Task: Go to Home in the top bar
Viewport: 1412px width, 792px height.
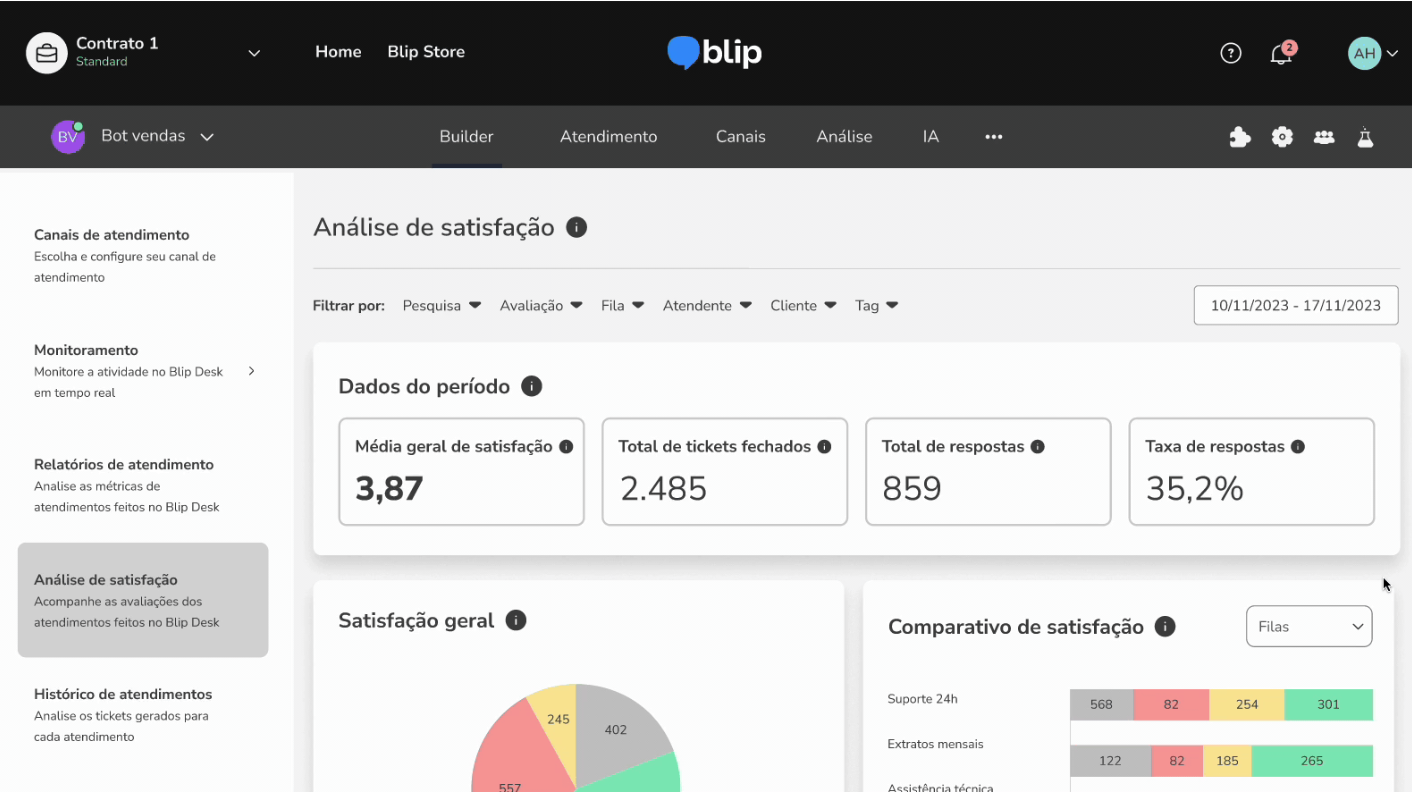Action: click(338, 52)
